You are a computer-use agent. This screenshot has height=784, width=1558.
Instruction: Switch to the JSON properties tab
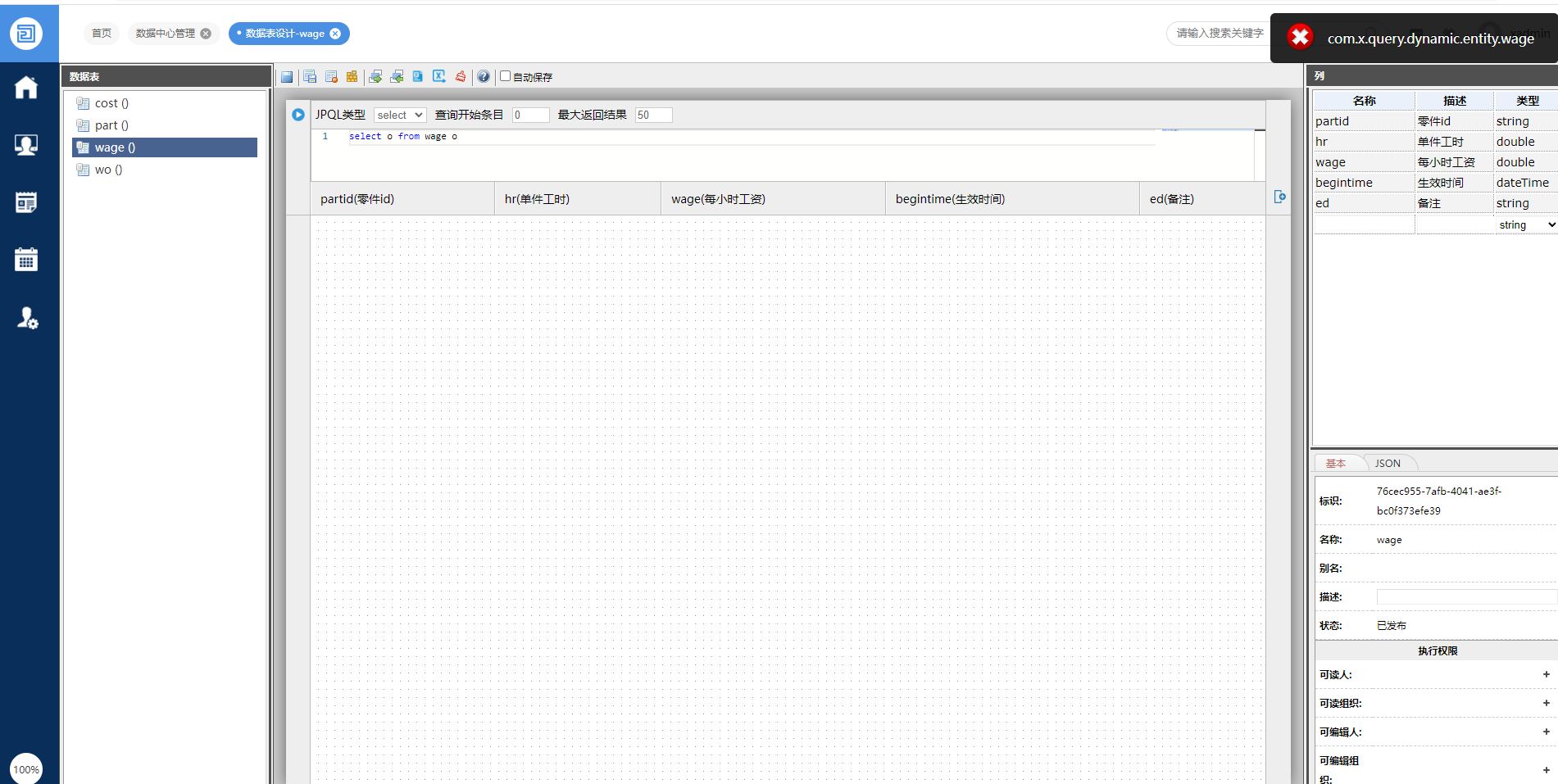pos(1388,464)
